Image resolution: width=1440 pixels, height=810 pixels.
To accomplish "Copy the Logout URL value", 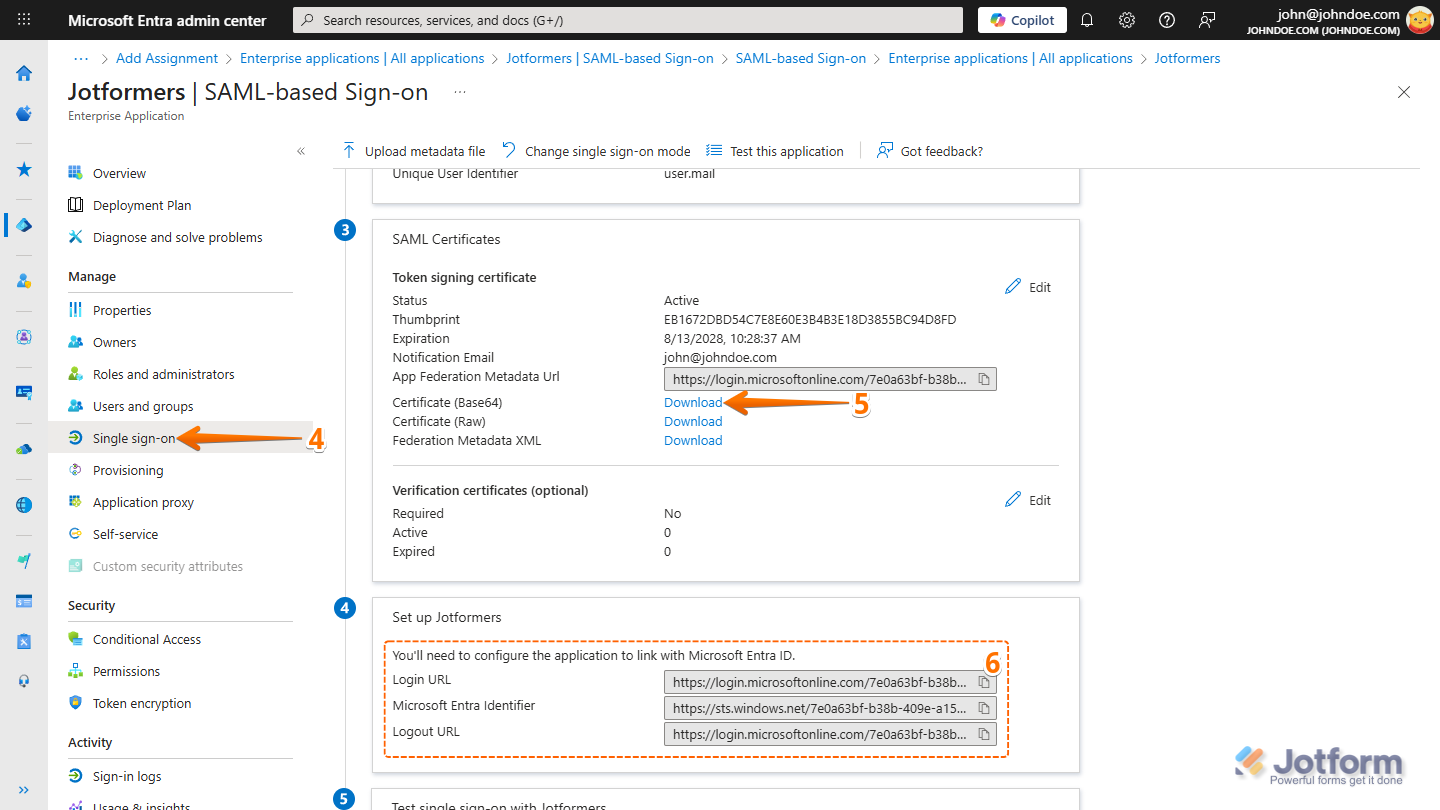I will tap(984, 734).
